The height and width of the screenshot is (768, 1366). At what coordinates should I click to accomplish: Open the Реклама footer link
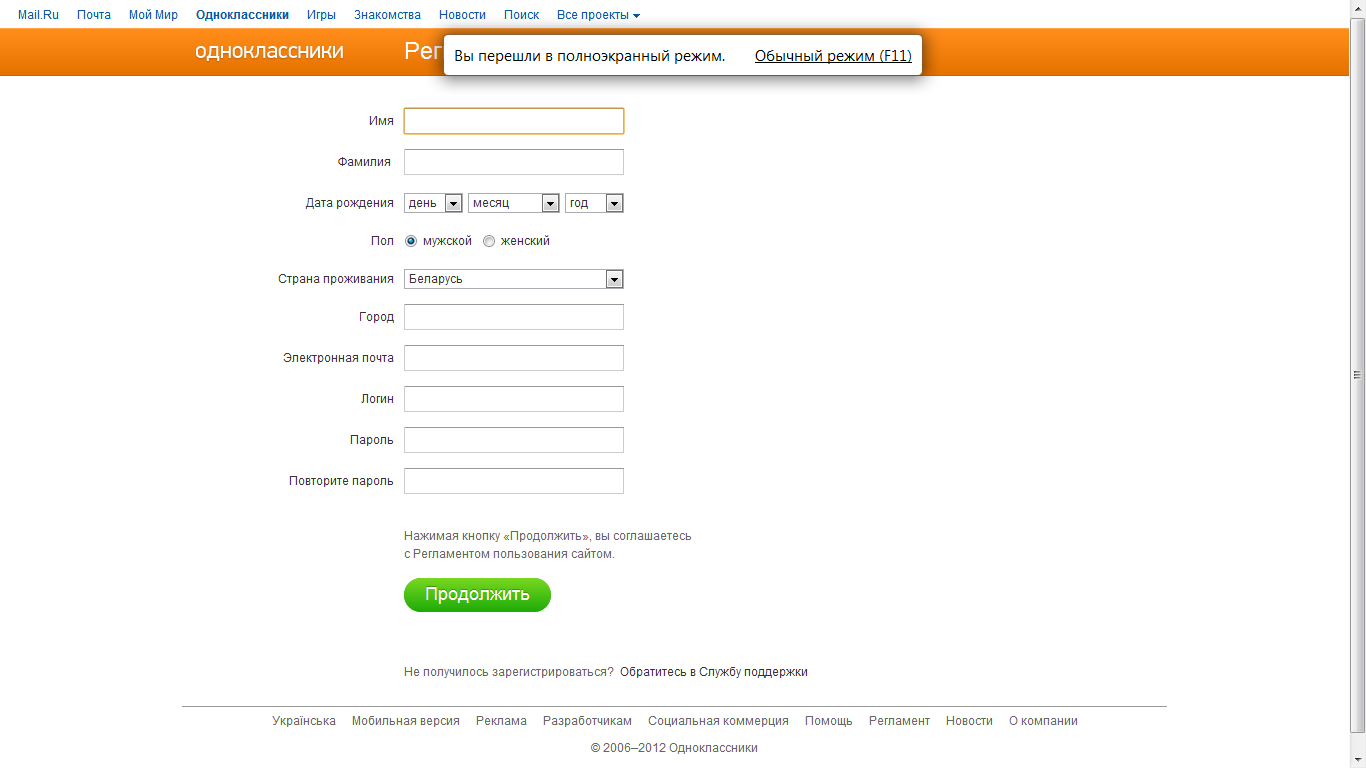(x=501, y=721)
